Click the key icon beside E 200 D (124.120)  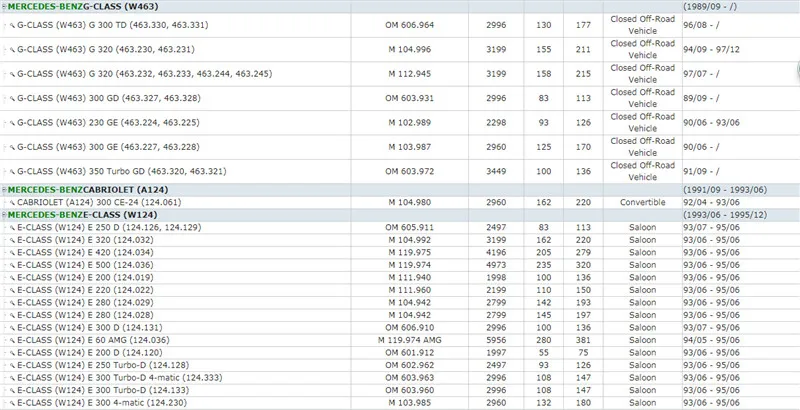(12, 352)
